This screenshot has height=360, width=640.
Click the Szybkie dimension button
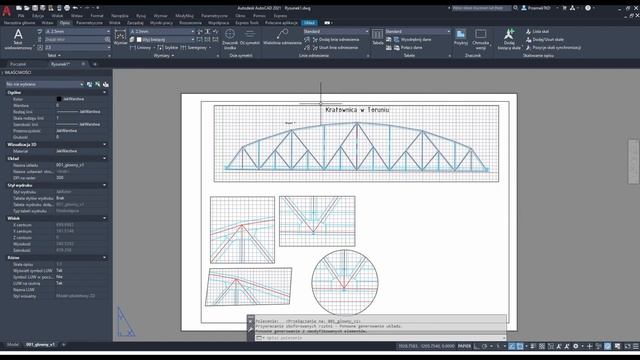click(168, 48)
